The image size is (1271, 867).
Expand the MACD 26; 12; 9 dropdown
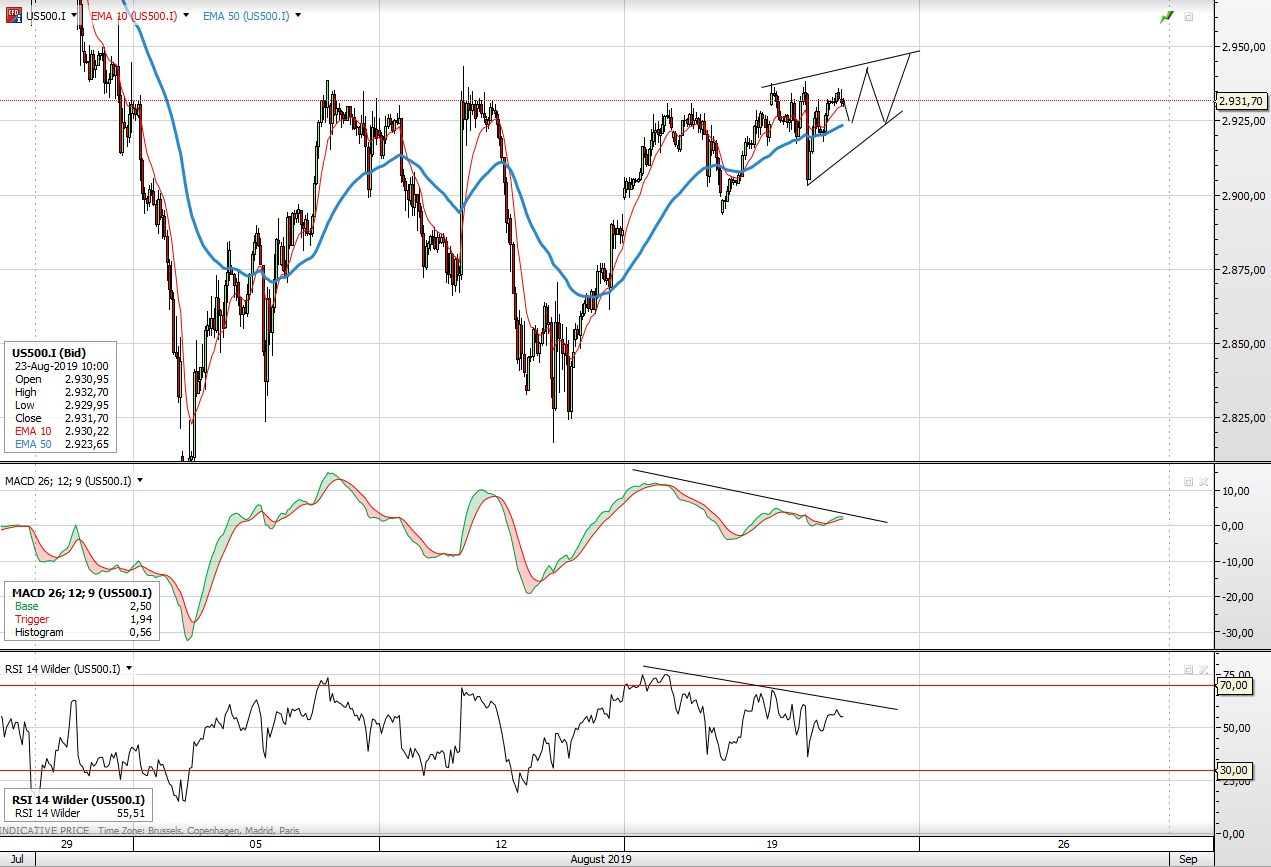point(139,481)
